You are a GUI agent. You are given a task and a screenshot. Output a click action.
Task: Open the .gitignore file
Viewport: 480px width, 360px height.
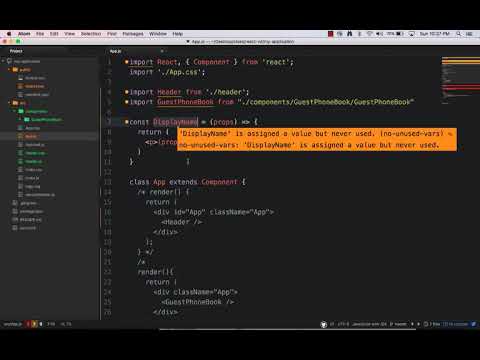(25, 203)
